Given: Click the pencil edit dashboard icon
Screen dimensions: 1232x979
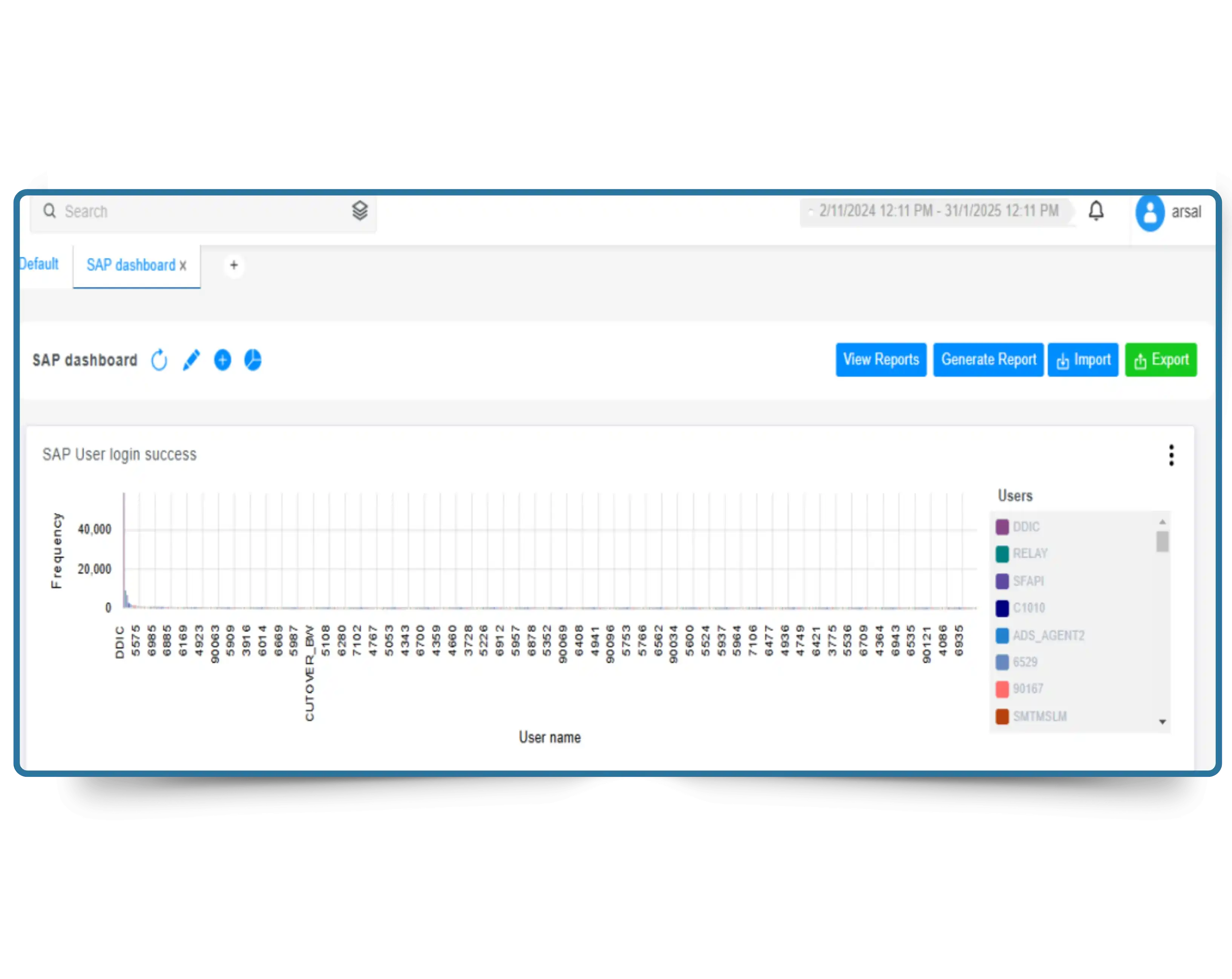Looking at the screenshot, I should pos(192,360).
